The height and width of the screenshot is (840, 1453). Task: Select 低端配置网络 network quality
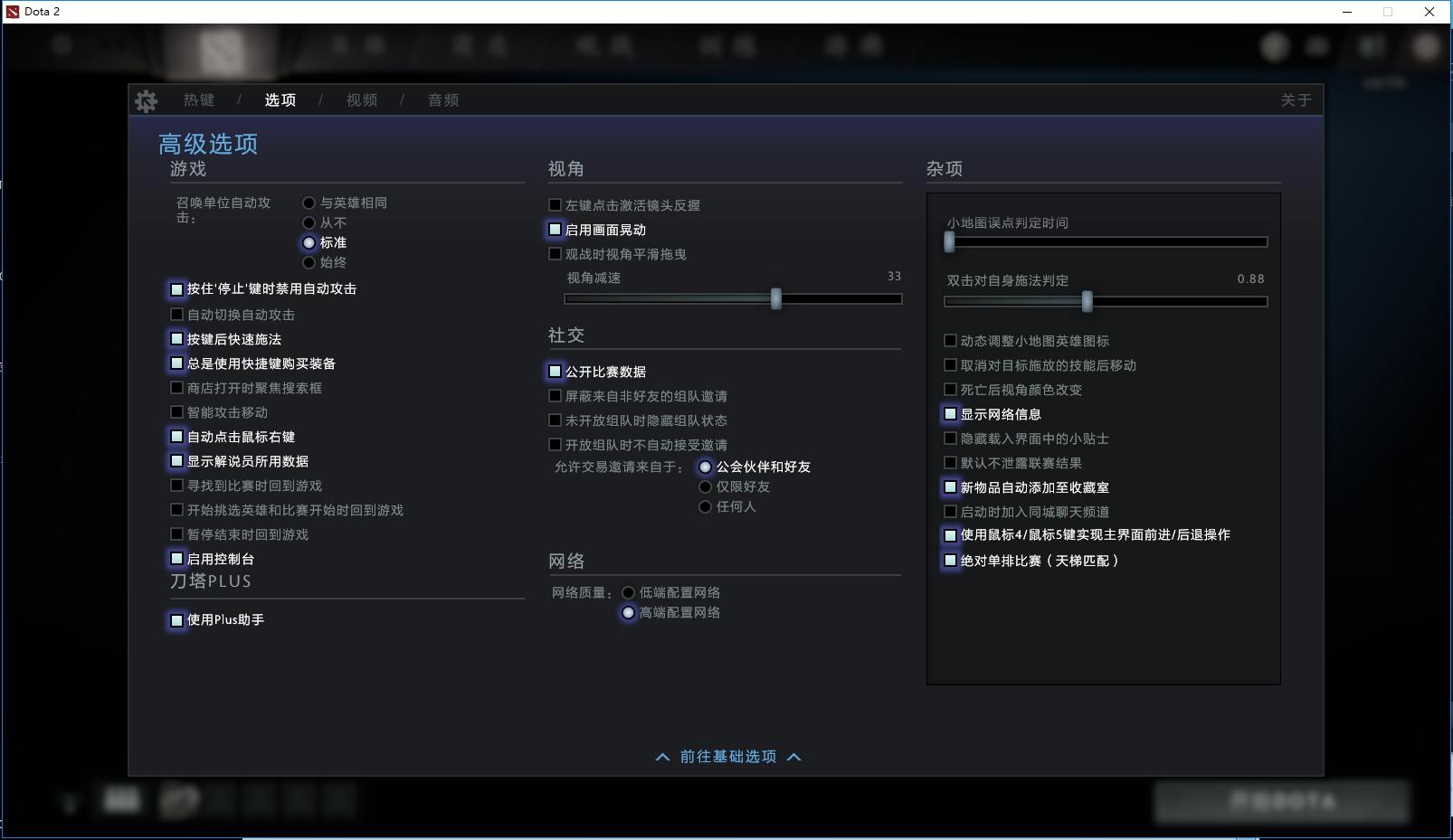[x=627, y=592]
